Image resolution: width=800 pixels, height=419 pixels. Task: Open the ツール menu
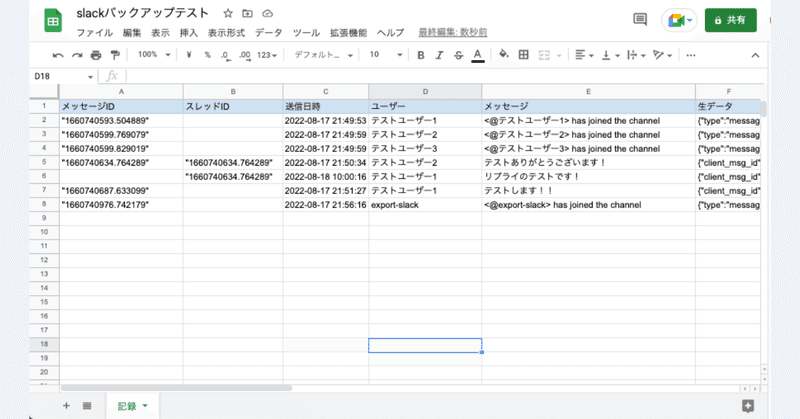tap(306, 33)
